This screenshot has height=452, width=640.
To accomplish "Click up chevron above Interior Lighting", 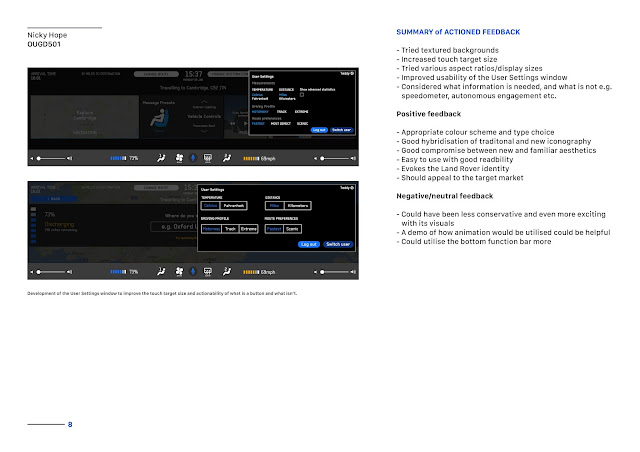I will [204, 102].
